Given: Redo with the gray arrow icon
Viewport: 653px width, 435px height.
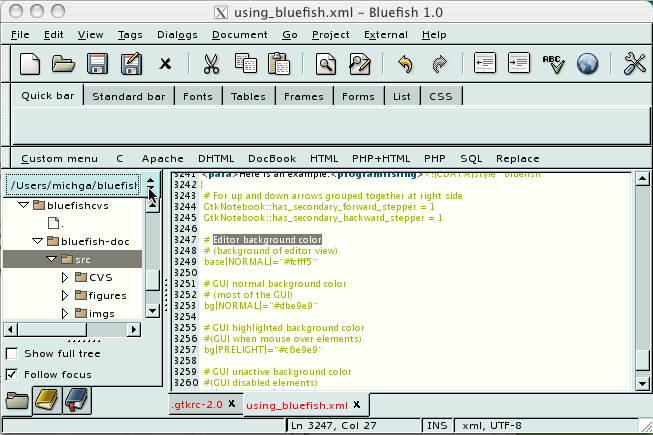Looking at the screenshot, I should 439,64.
